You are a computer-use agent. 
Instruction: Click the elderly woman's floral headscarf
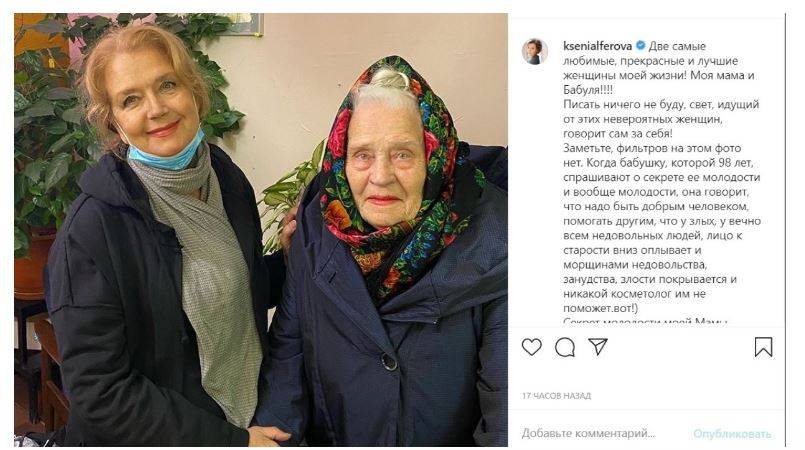point(395,195)
